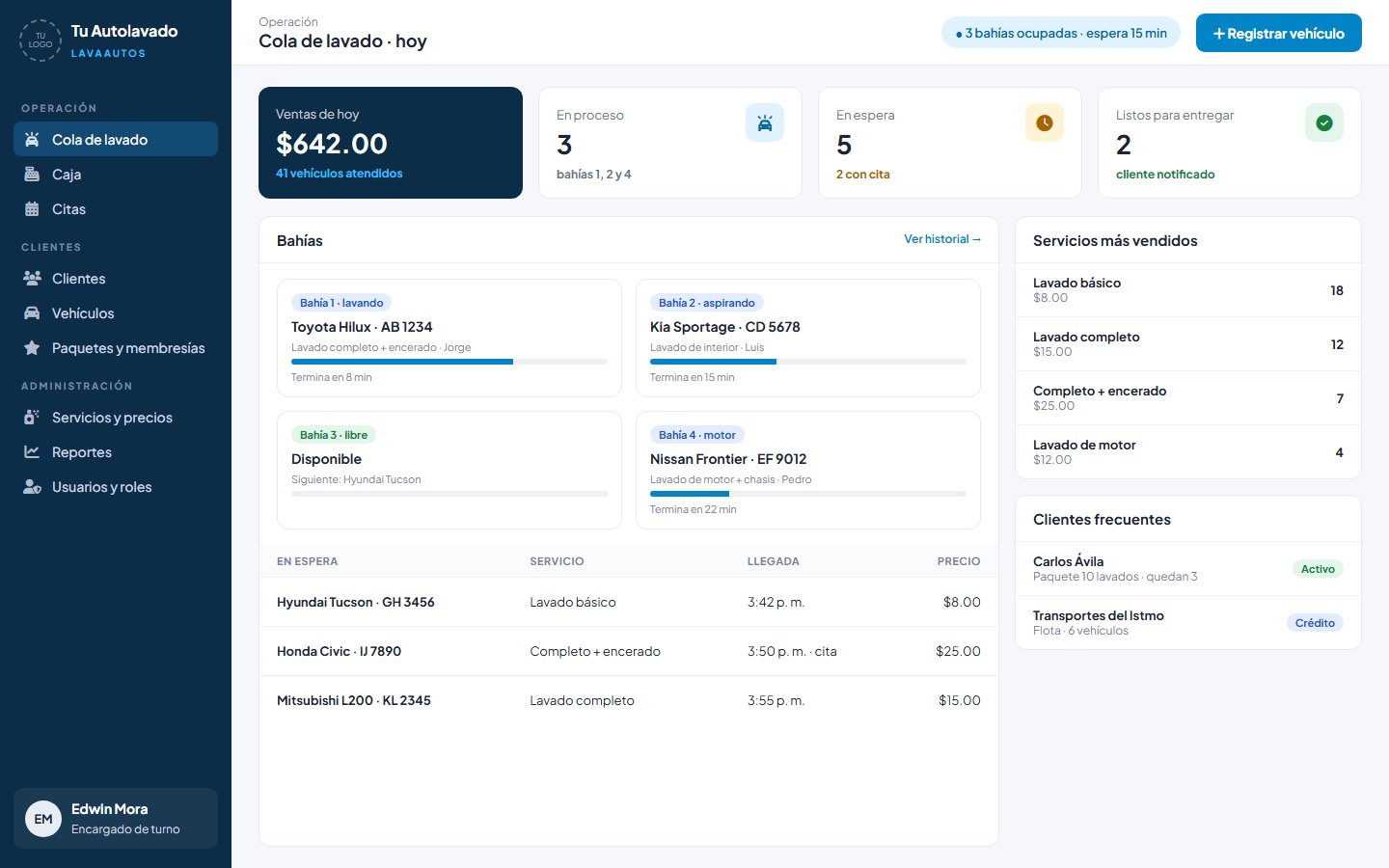Screen dimensions: 1389x868
Task: Click the Nissan Frontier progress bar
Action: coord(808,494)
